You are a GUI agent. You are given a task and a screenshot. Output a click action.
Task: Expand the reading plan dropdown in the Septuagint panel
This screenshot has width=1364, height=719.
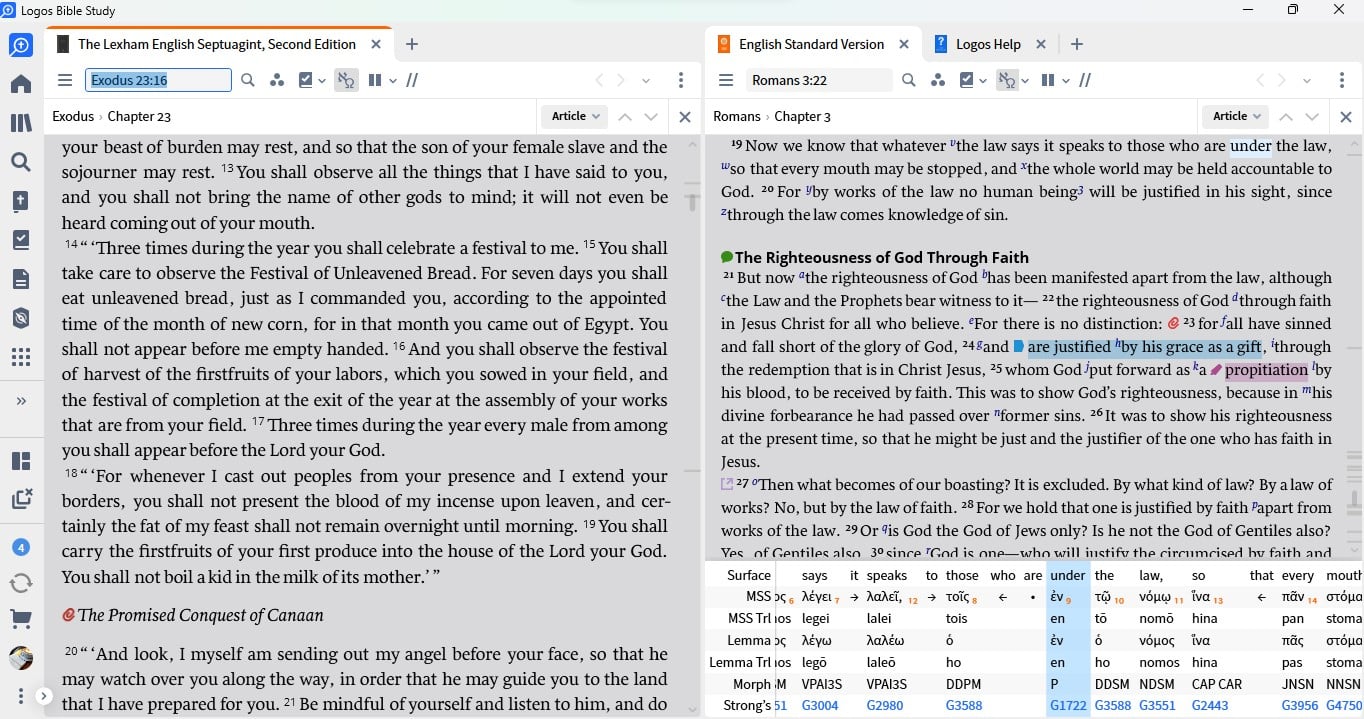tap(322, 81)
